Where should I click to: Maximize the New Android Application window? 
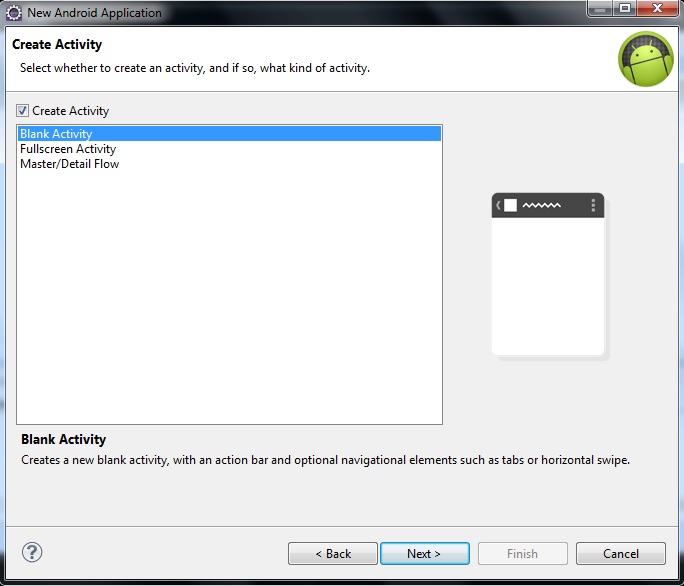click(625, 8)
